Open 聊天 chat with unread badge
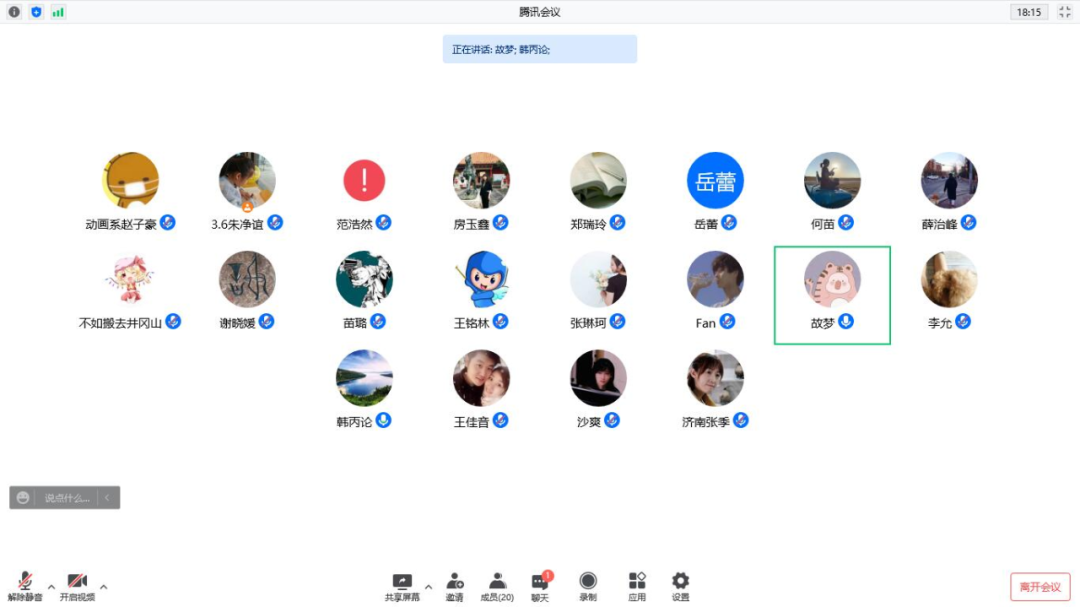Image resolution: width=1080 pixels, height=607 pixels. tap(540, 585)
